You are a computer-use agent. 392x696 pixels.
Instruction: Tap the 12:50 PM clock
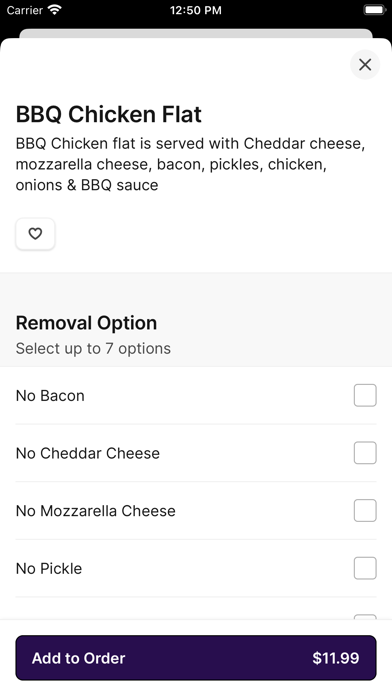click(196, 10)
